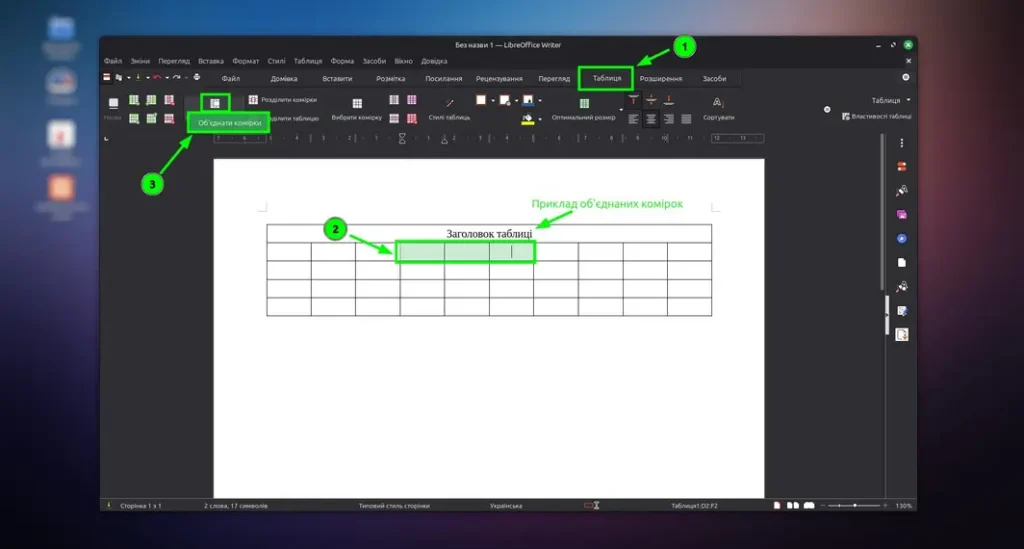
Task: Click the Українська language status field
Action: pos(506,505)
